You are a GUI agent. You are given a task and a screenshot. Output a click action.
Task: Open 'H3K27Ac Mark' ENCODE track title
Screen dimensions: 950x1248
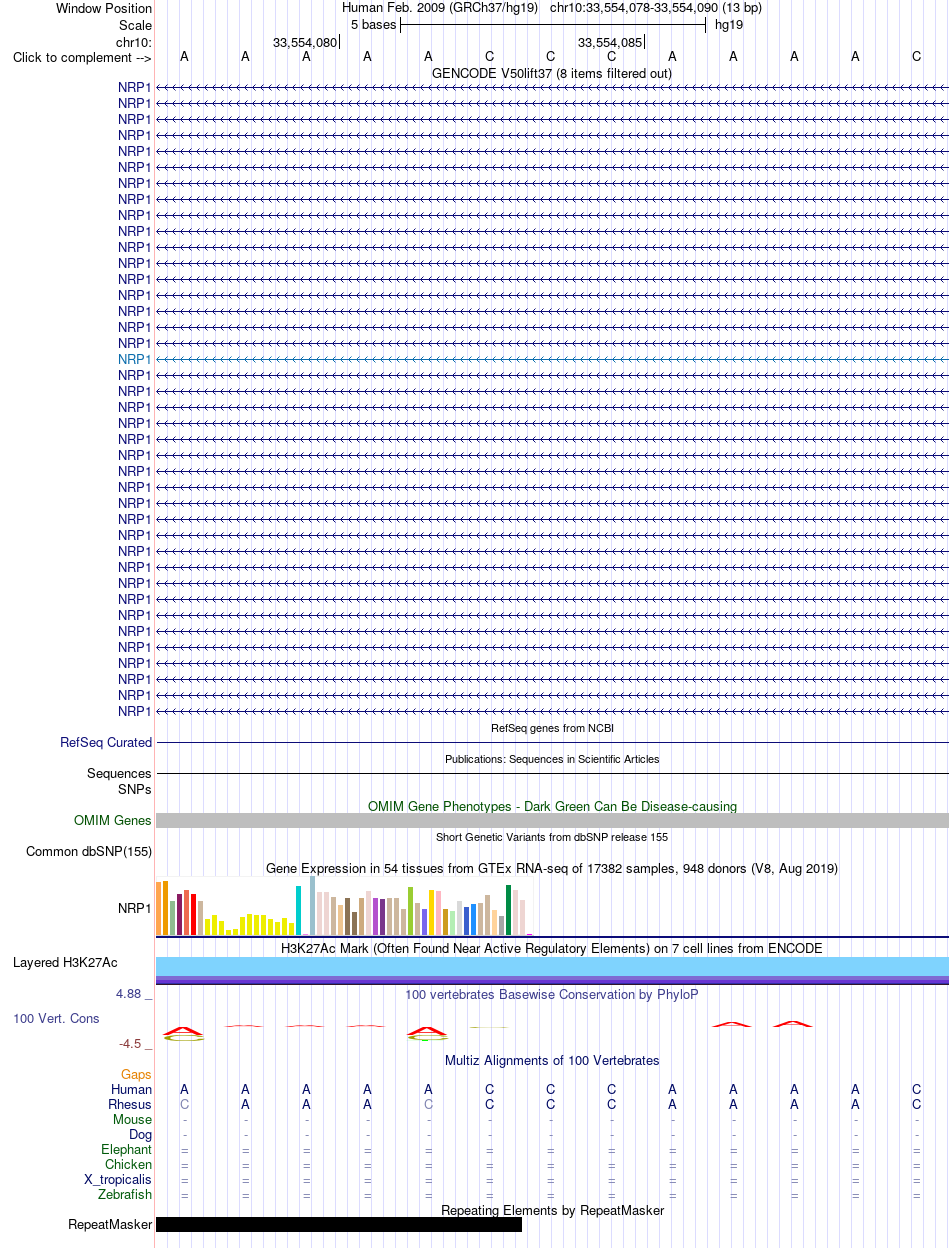point(552,948)
